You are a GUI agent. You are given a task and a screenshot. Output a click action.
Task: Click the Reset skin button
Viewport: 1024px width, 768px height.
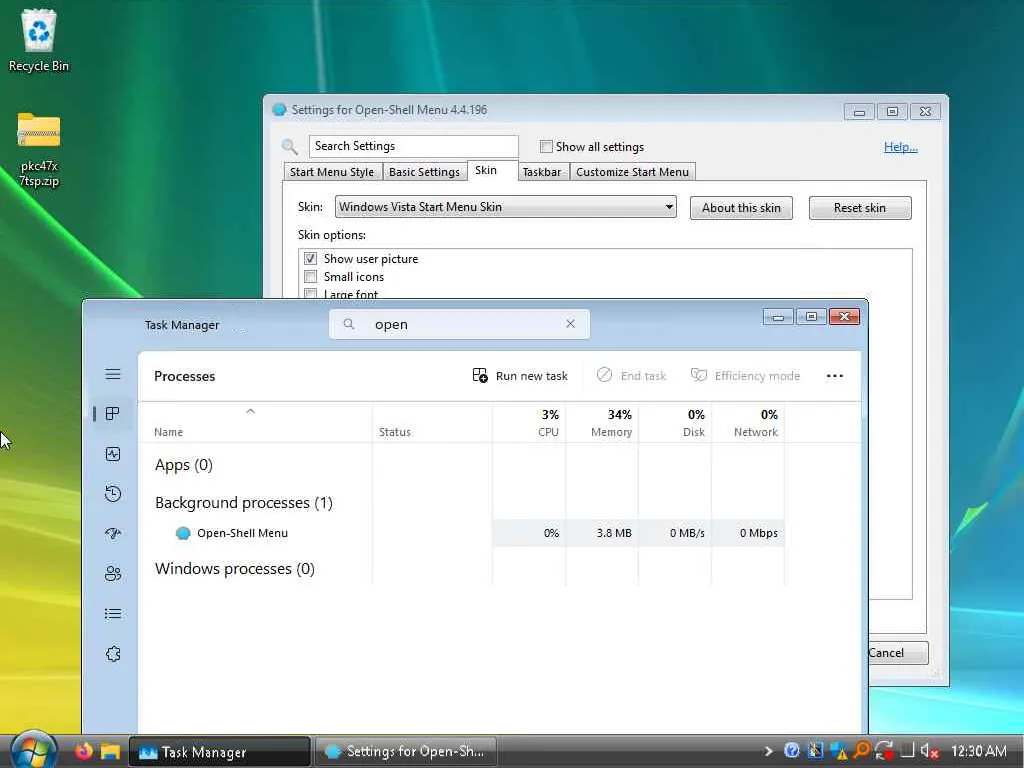(x=859, y=208)
